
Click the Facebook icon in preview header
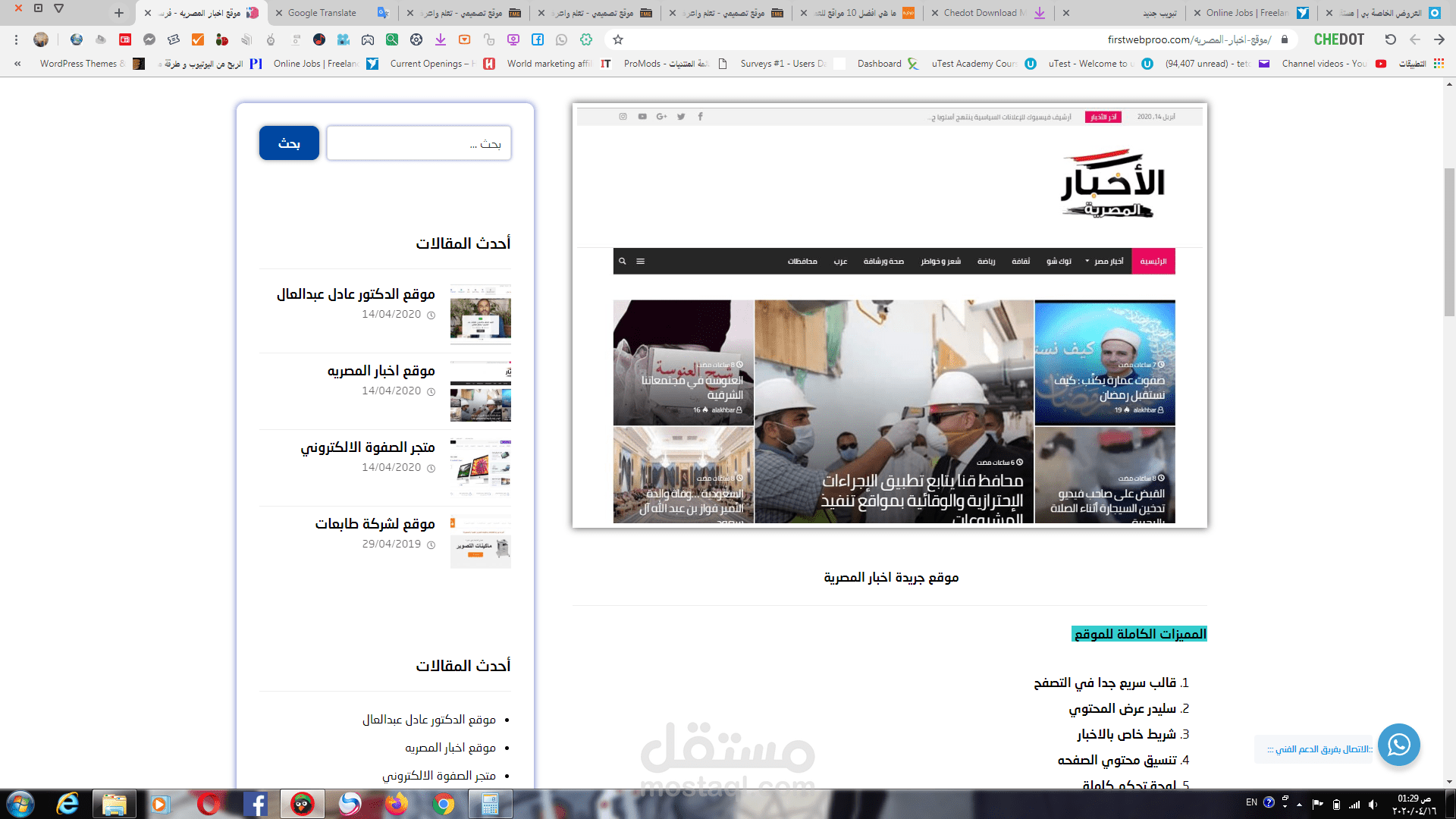coord(700,117)
